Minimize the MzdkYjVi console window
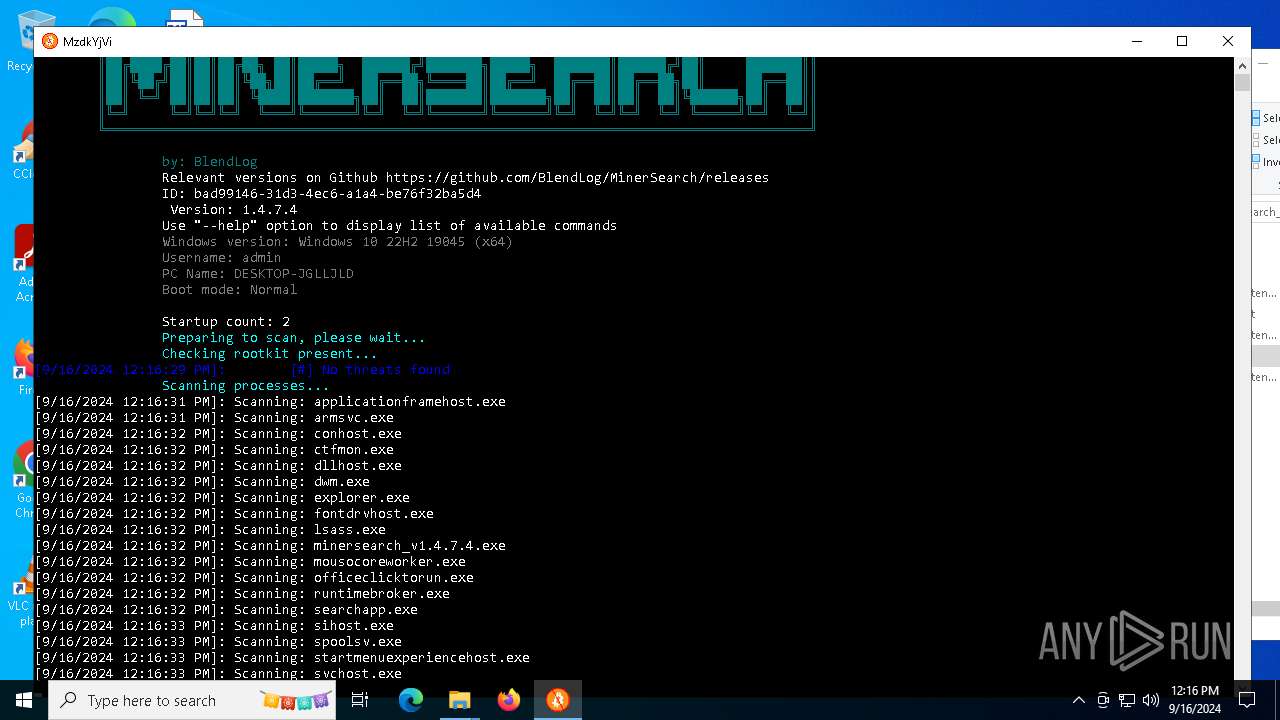1280x720 pixels. pyautogui.click(x=1137, y=41)
